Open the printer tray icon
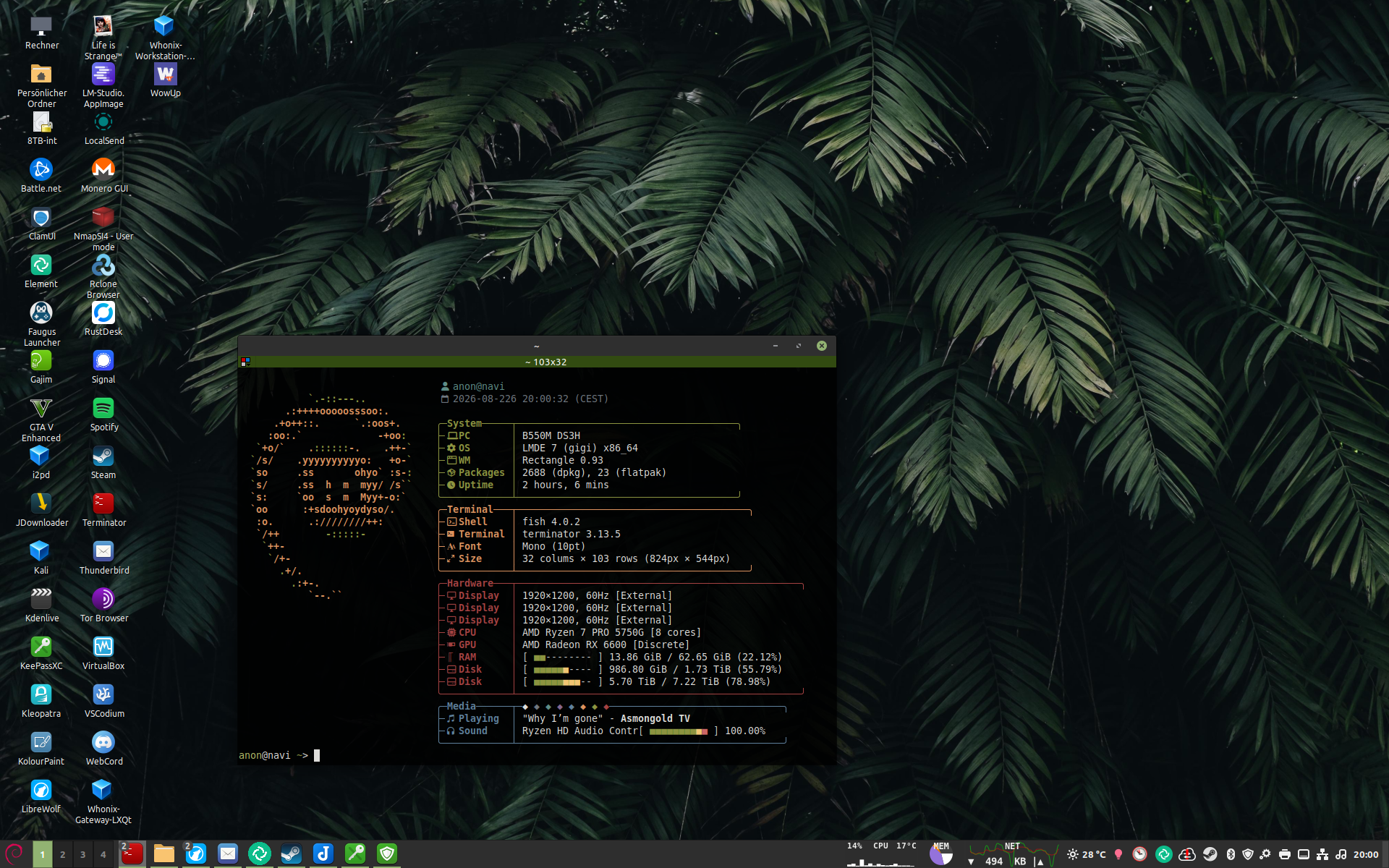The height and width of the screenshot is (868, 1389). pyautogui.click(x=1285, y=854)
